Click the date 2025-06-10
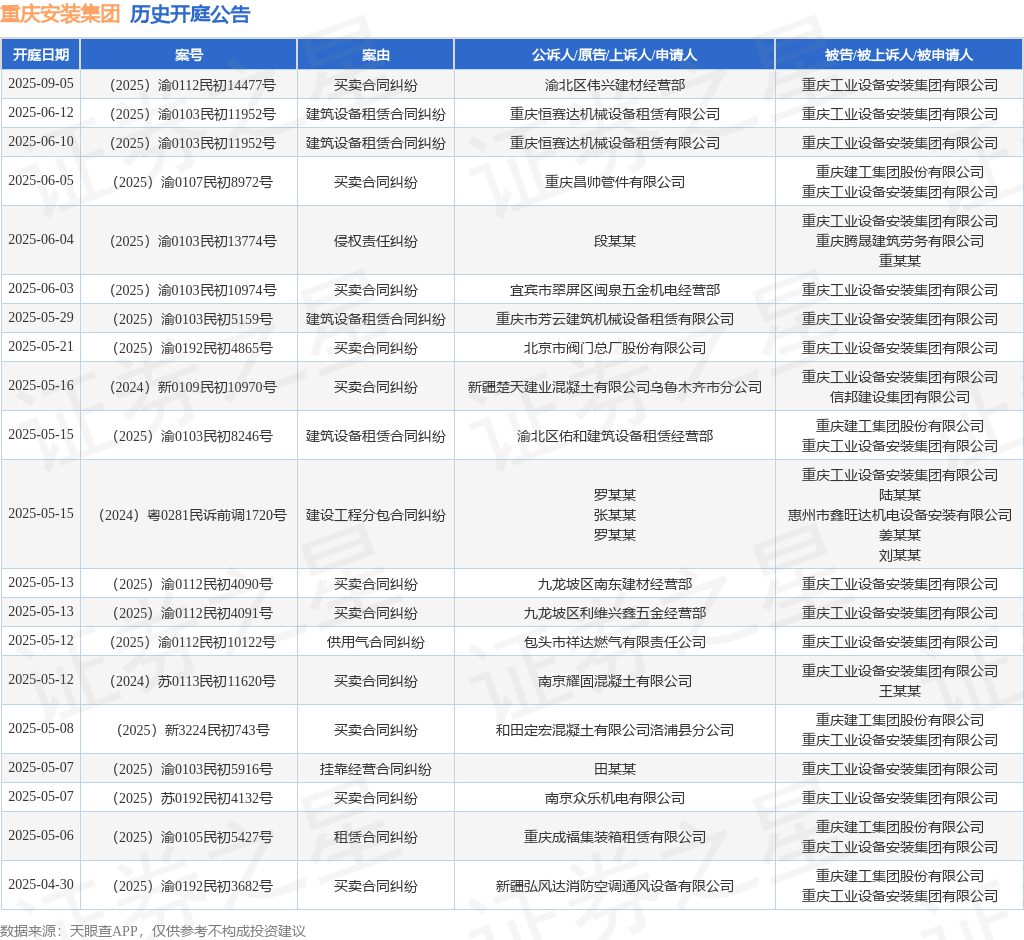The height and width of the screenshot is (940, 1024). pyautogui.click(x=40, y=142)
